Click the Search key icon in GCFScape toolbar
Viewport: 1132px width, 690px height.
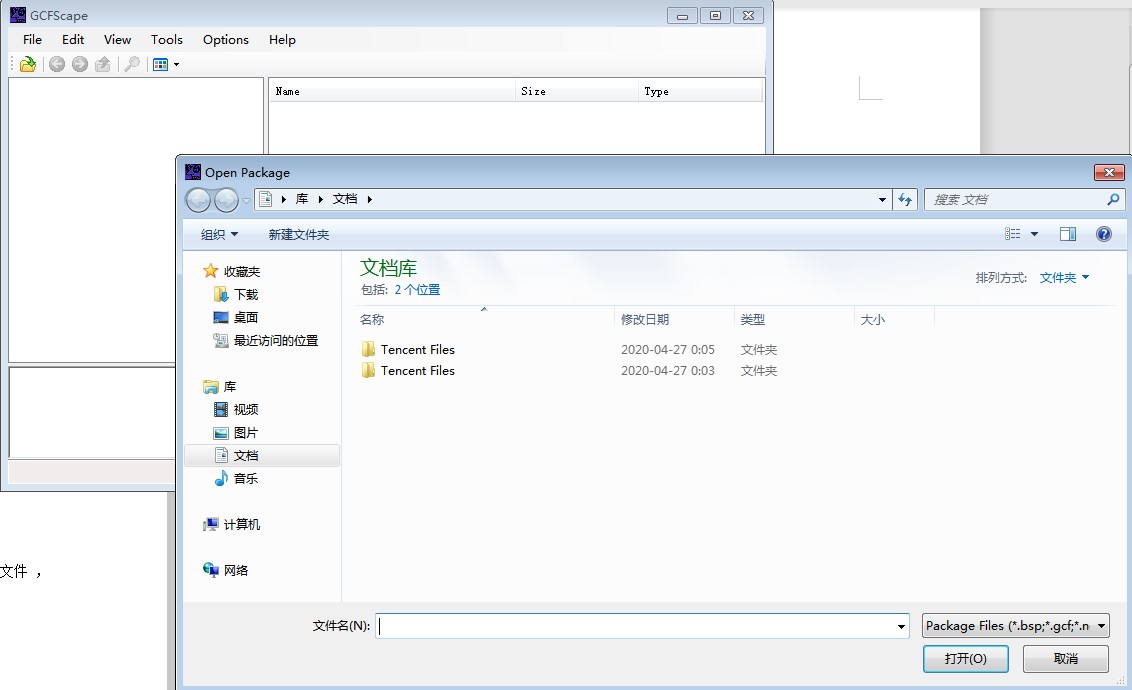[132, 64]
